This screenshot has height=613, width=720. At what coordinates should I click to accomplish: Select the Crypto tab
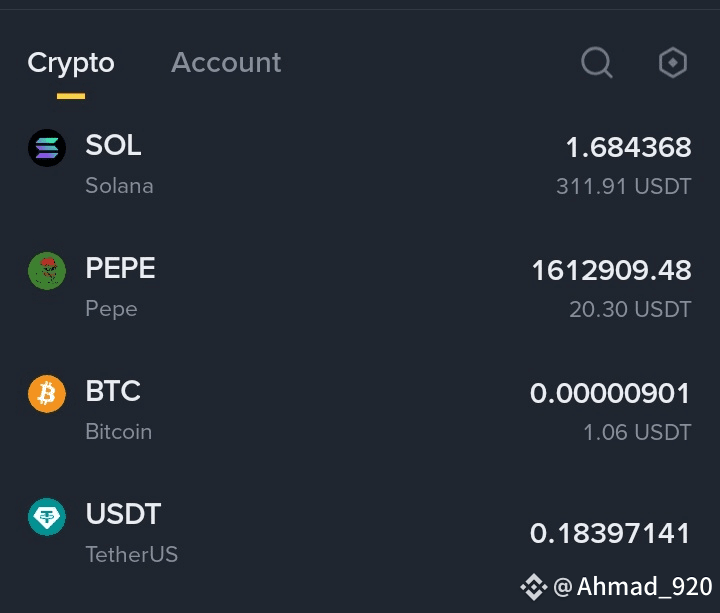tap(71, 63)
